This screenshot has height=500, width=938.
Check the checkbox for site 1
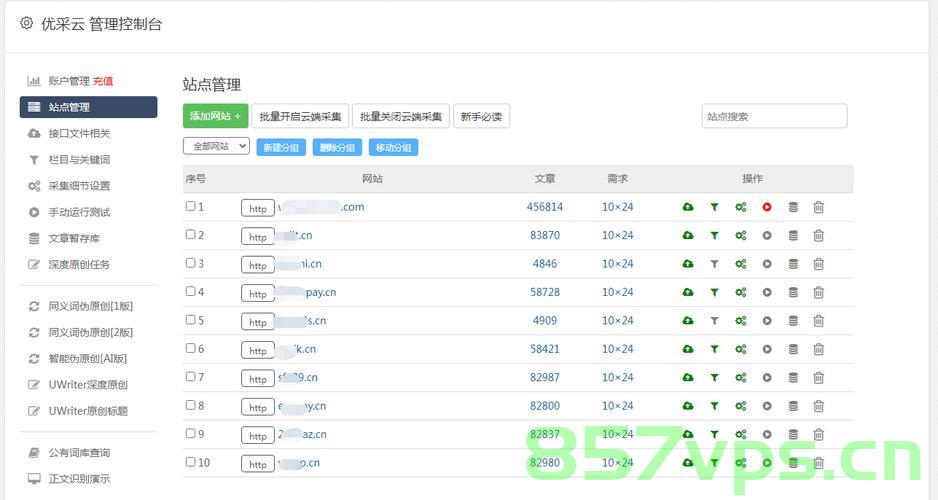pos(190,206)
